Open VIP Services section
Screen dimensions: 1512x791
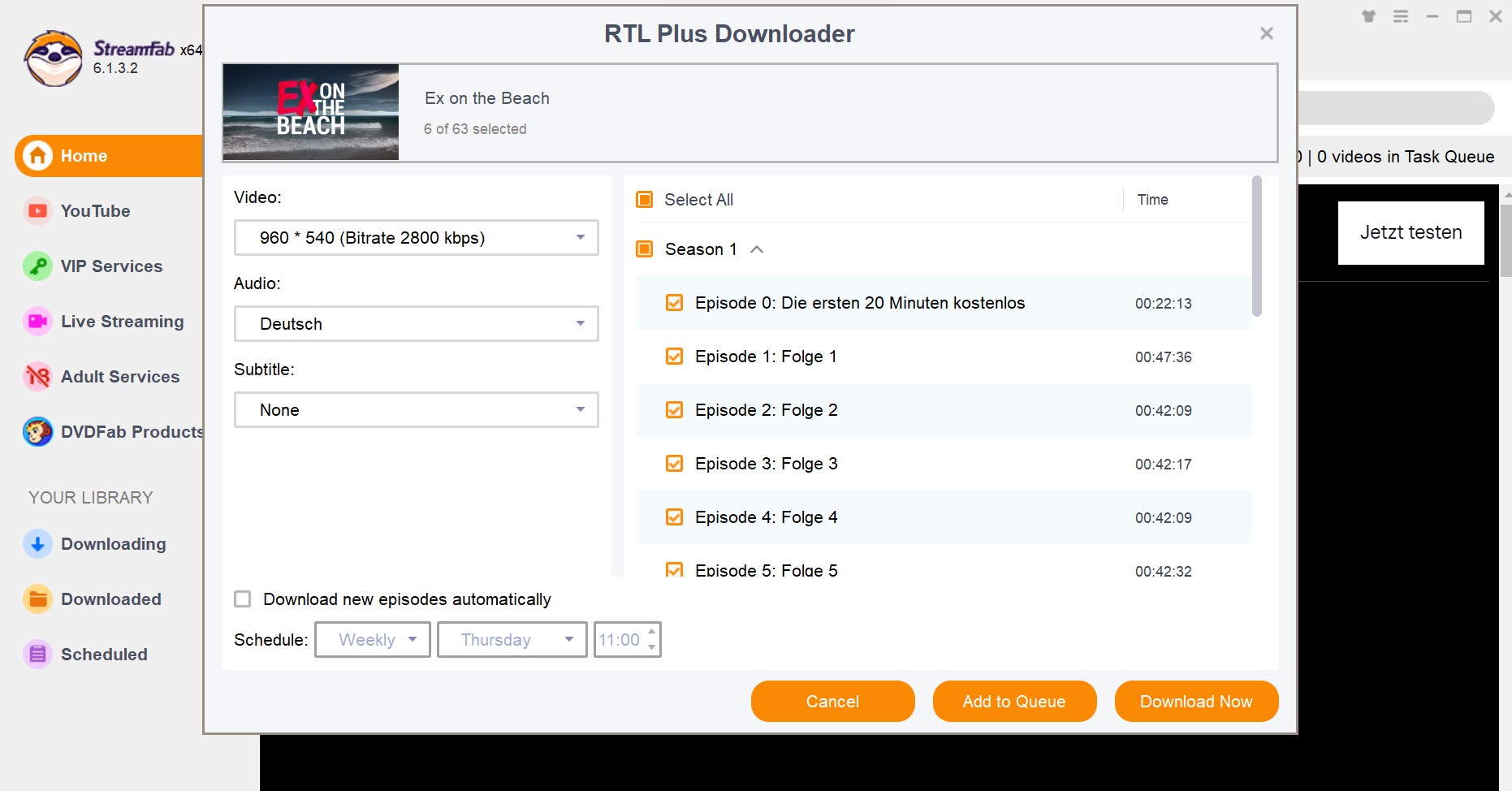point(111,266)
